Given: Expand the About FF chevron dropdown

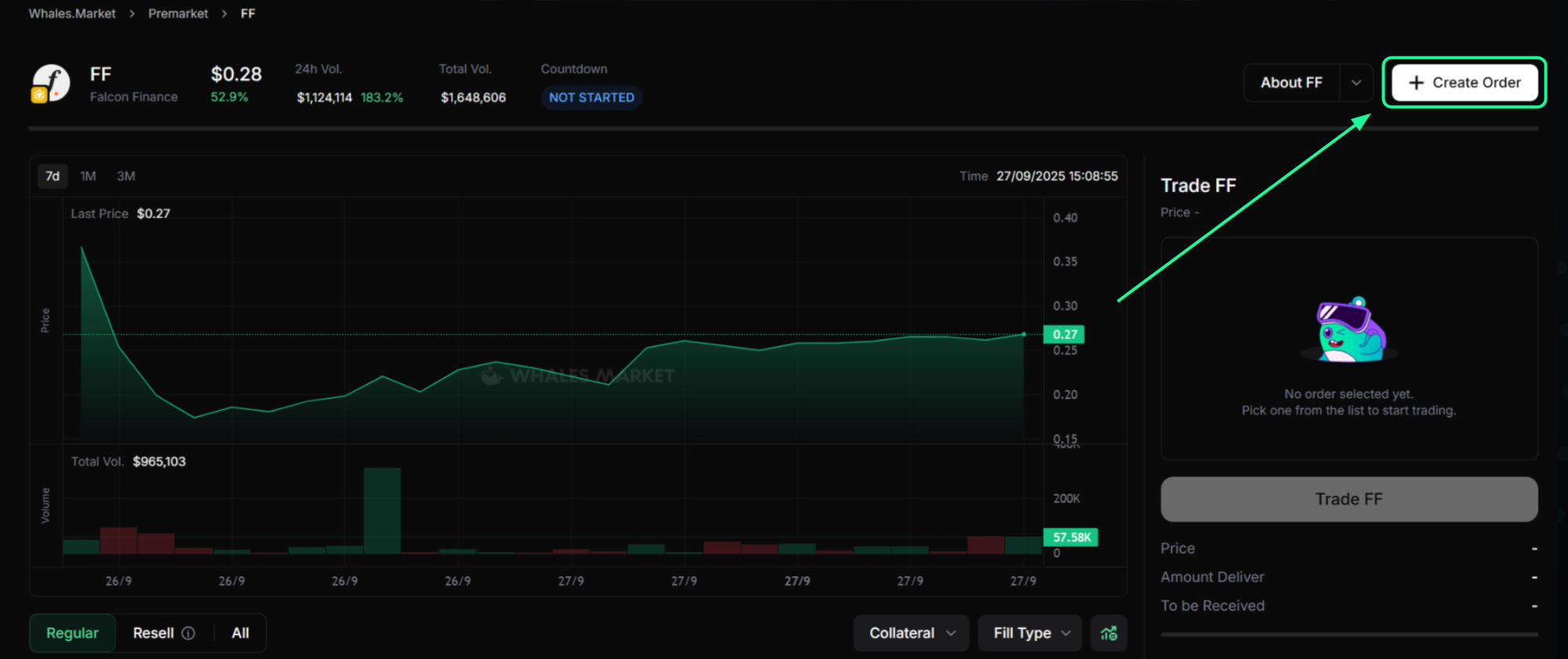Looking at the screenshot, I should pos(1356,82).
